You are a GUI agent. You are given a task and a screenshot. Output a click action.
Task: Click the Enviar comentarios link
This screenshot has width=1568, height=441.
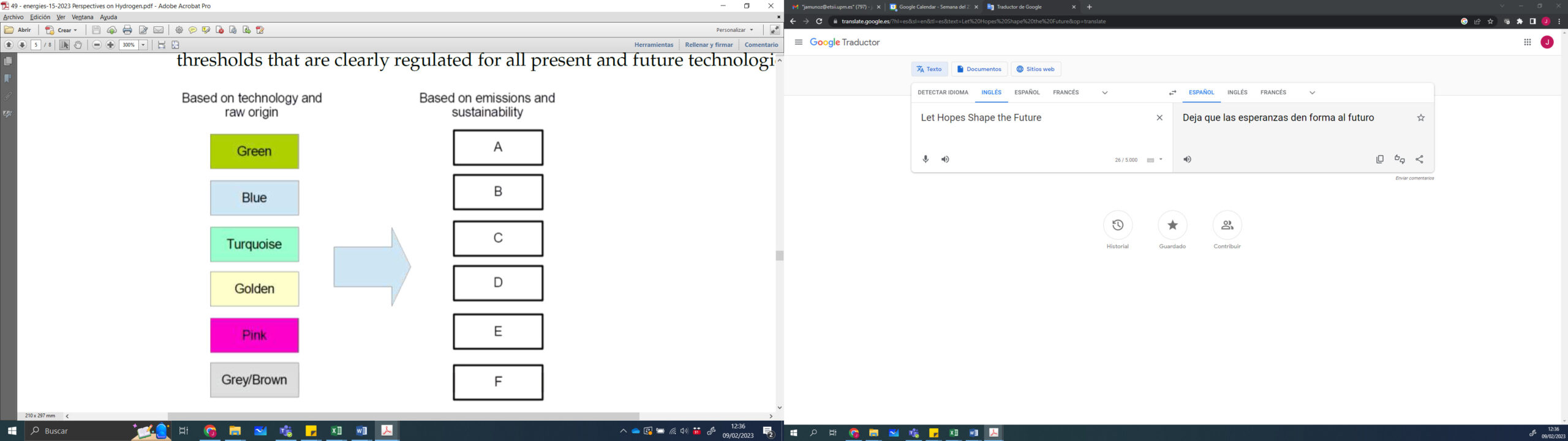pos(1414,178)
